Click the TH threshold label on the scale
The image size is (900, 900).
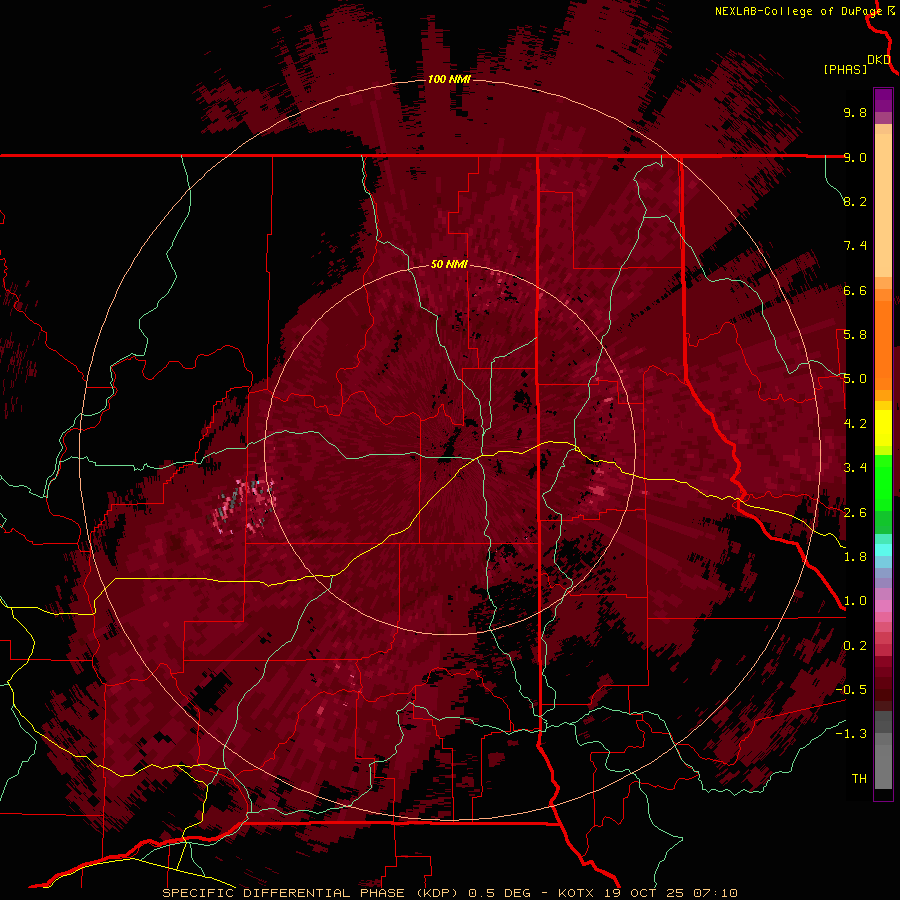[859, 779]
